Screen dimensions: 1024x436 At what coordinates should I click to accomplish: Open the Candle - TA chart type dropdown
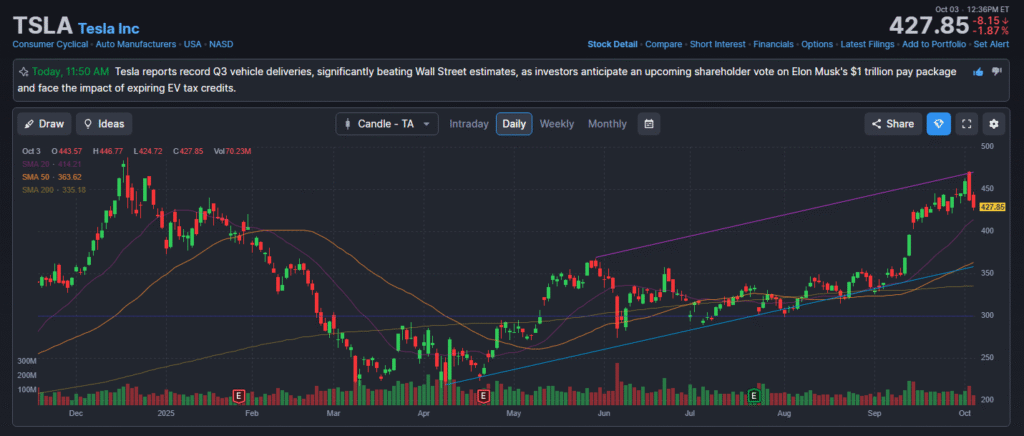pos(387,124)
